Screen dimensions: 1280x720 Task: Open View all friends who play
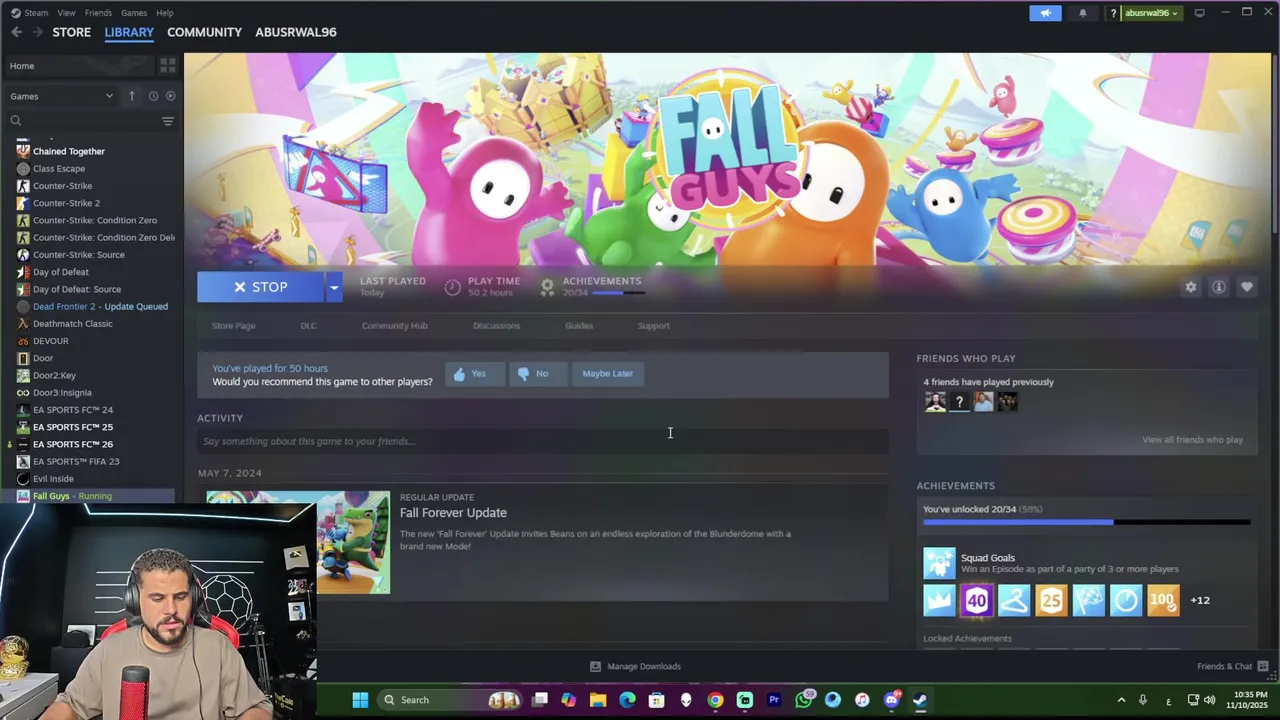[x=1192, y=440]
